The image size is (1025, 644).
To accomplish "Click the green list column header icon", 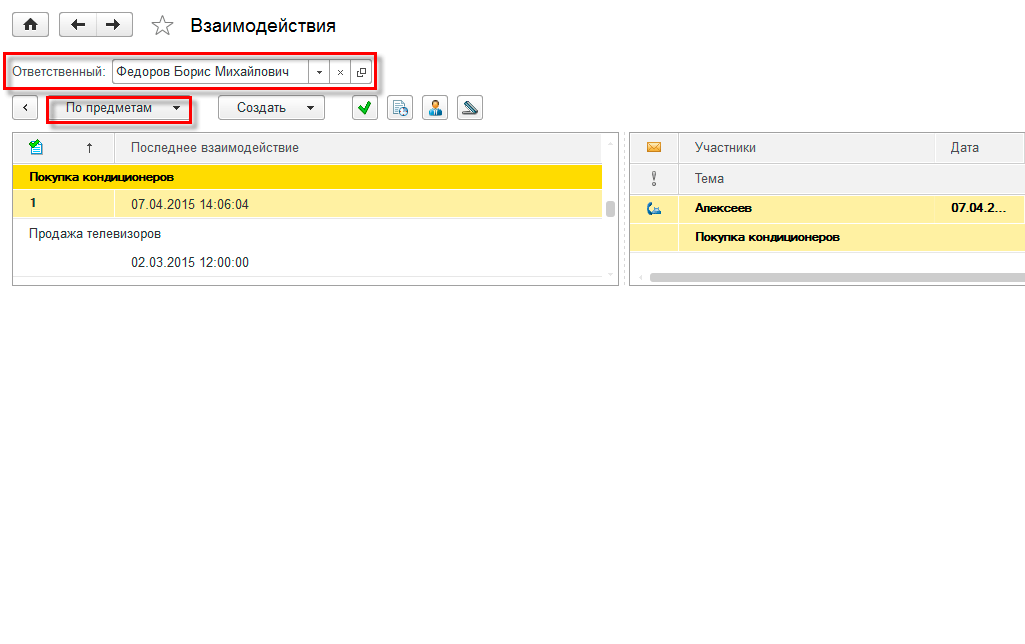I will 36,148.
